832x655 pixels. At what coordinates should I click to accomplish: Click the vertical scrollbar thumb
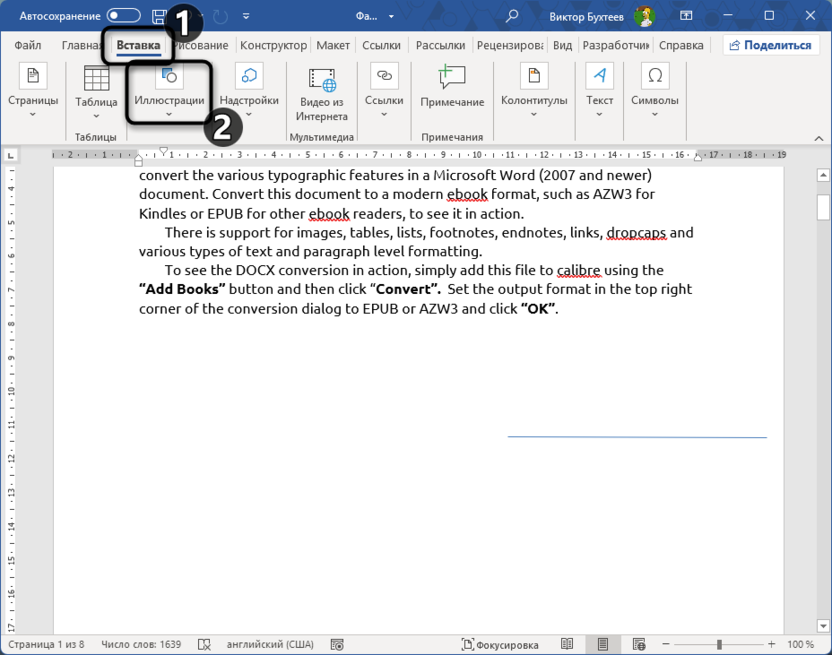(823, 205)
